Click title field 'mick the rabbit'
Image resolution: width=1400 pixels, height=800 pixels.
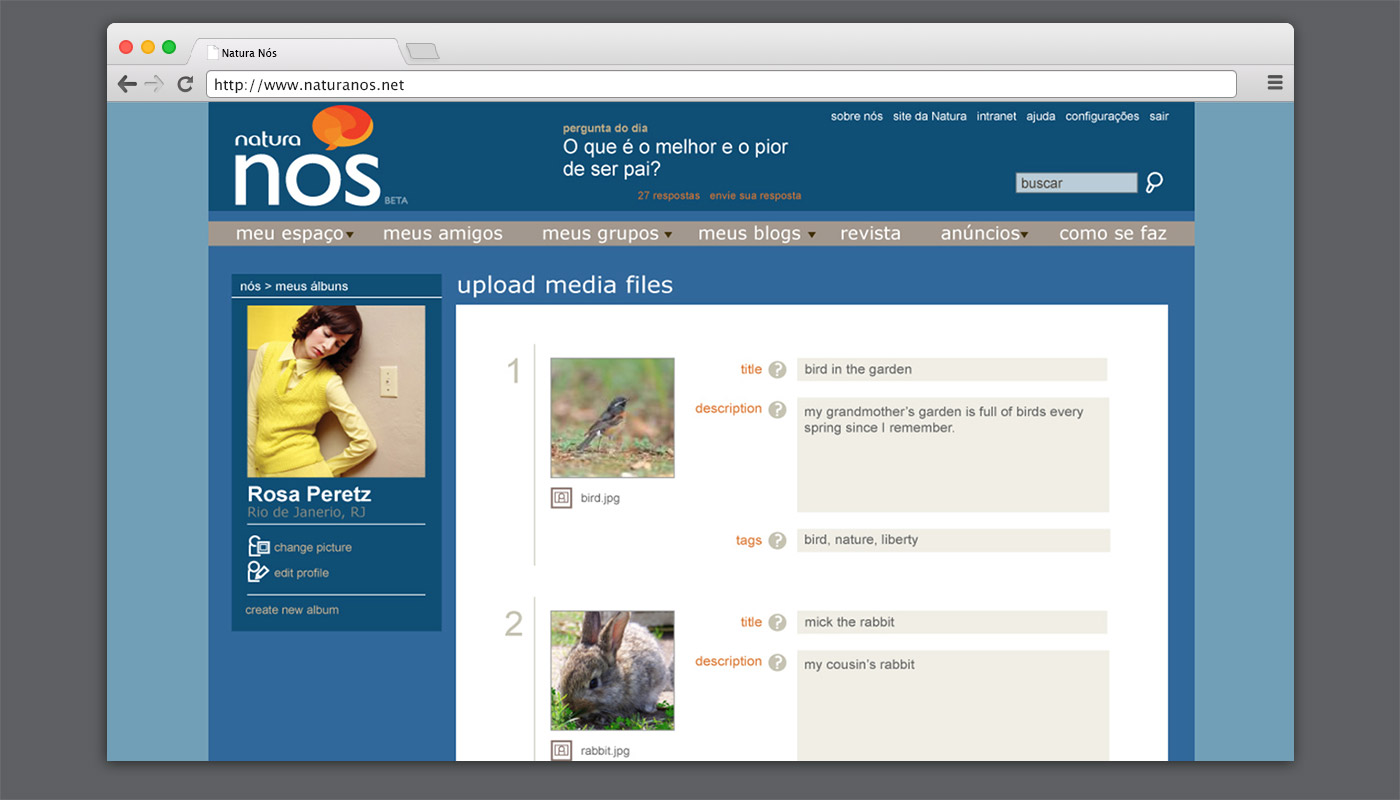(952, 622)
